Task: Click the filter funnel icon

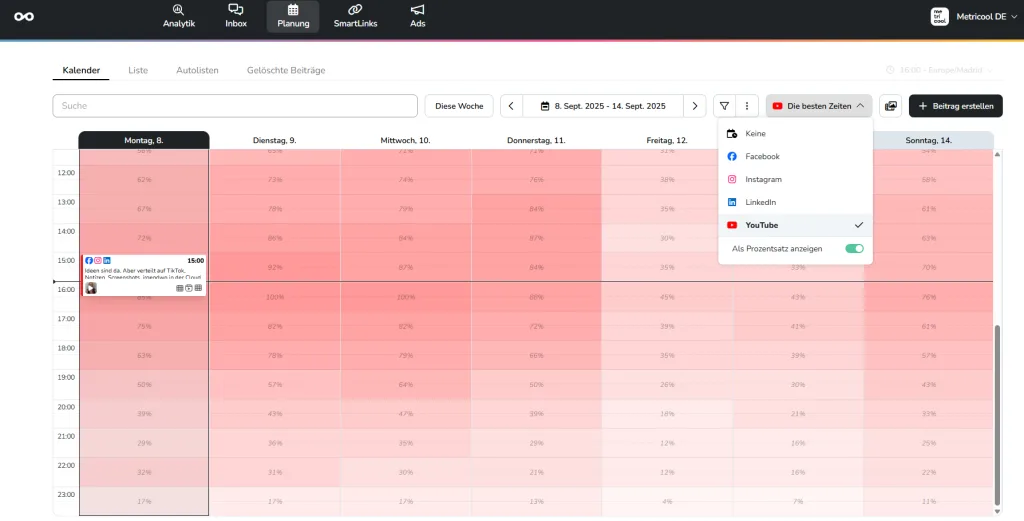Action: (724, 106)
